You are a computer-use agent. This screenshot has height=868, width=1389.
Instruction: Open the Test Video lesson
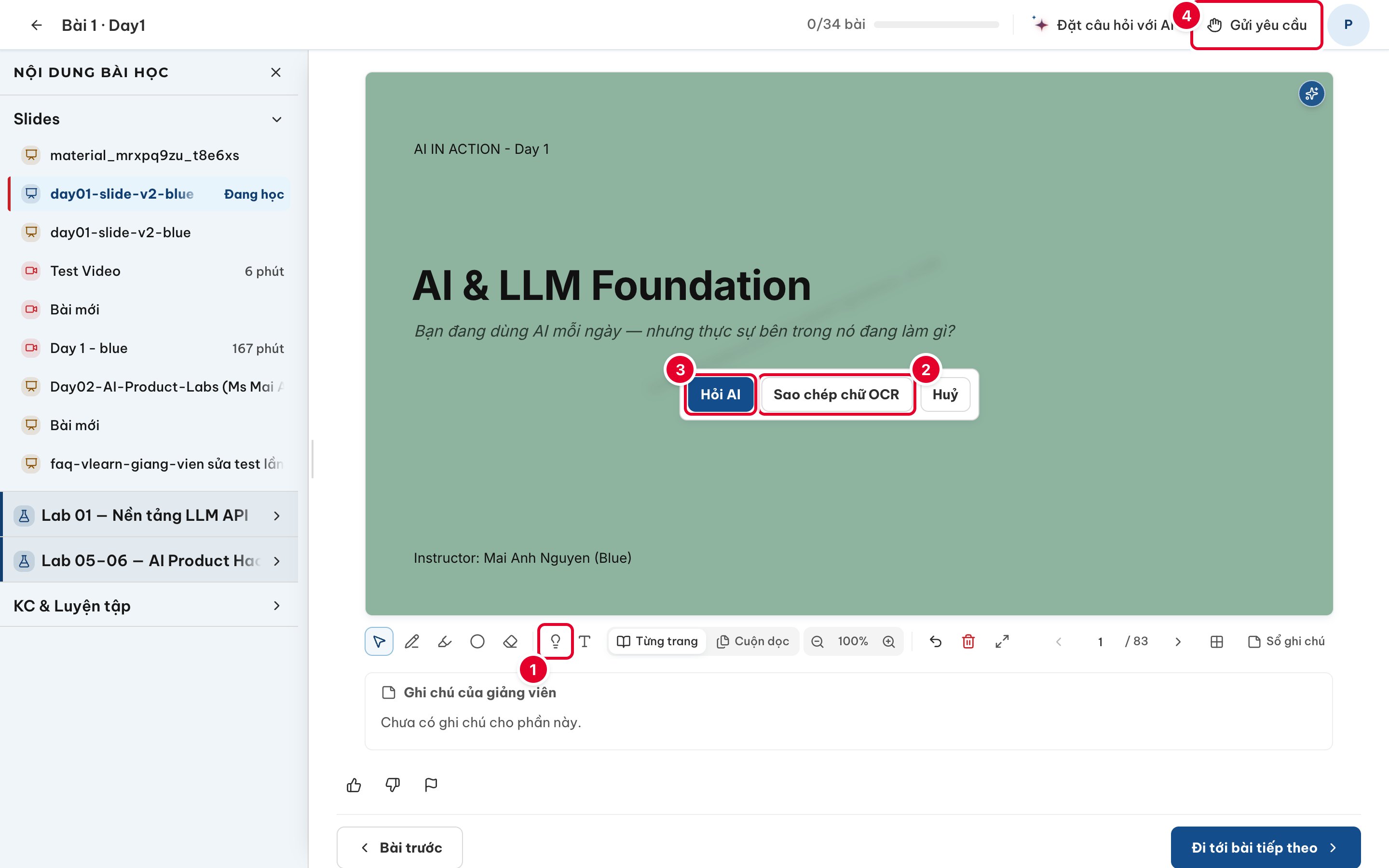(x=149, y=271)
